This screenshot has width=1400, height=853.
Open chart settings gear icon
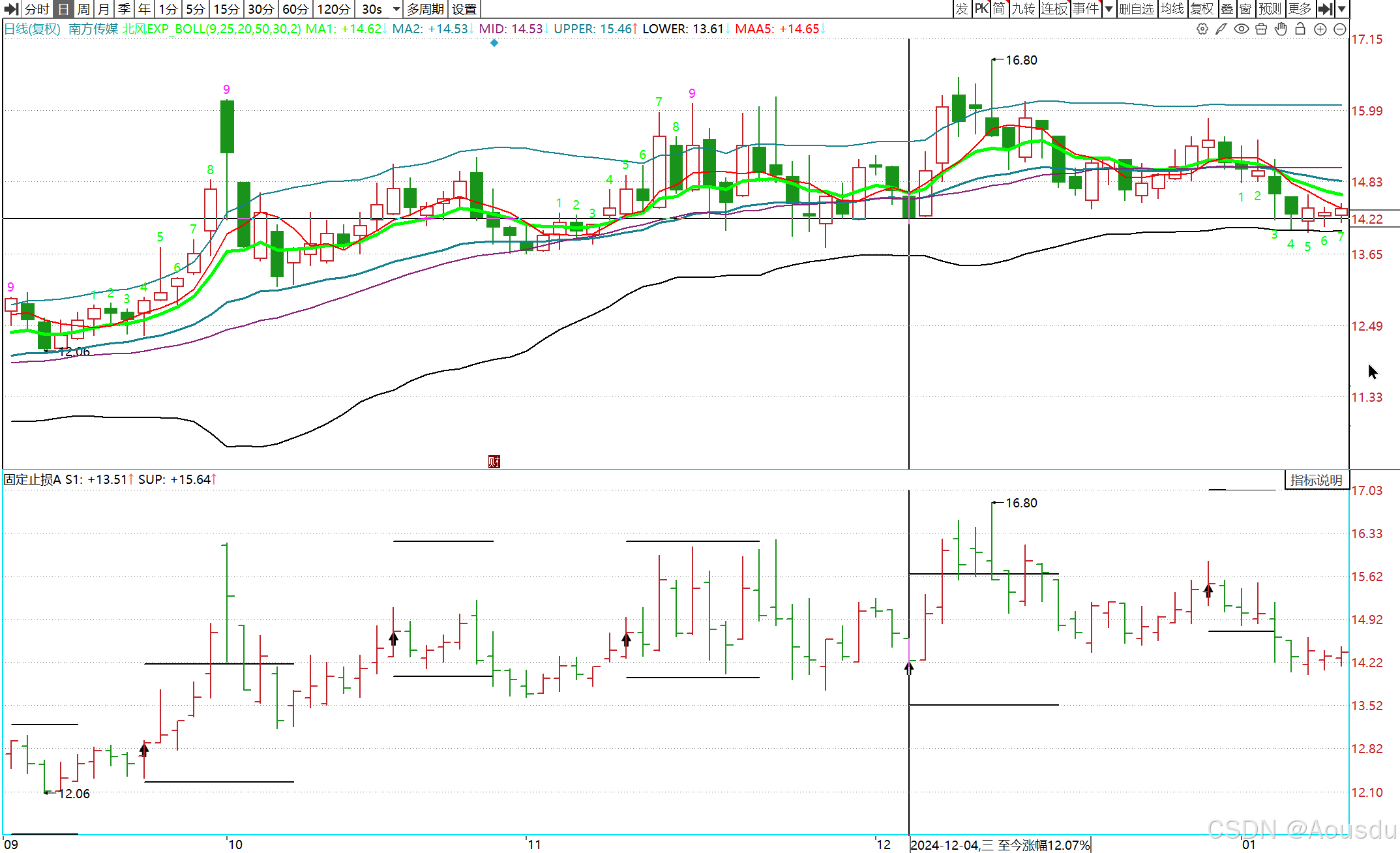(1202, 29)
